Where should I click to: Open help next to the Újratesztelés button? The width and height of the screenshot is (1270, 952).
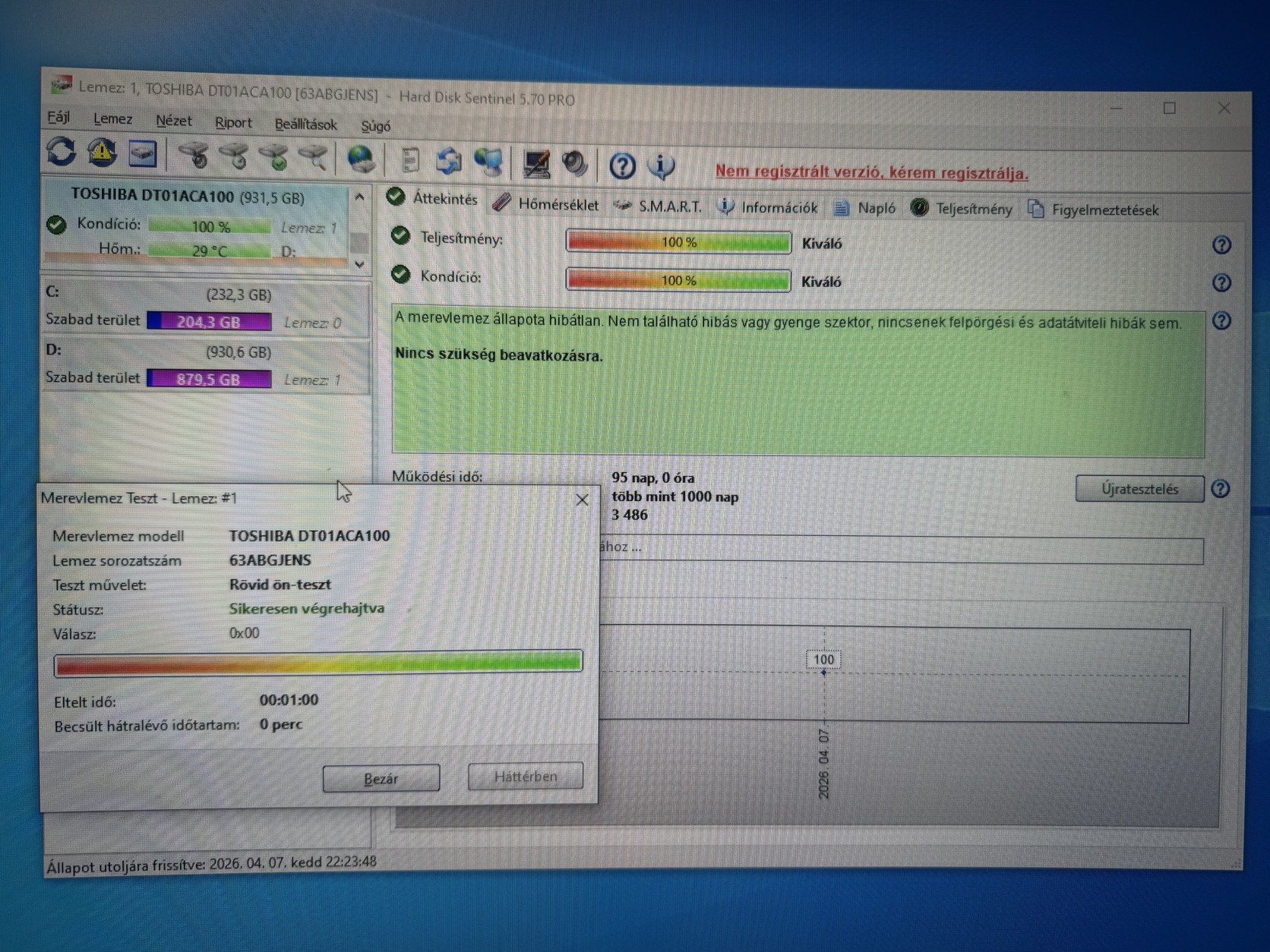click(x=1221, y=489)
